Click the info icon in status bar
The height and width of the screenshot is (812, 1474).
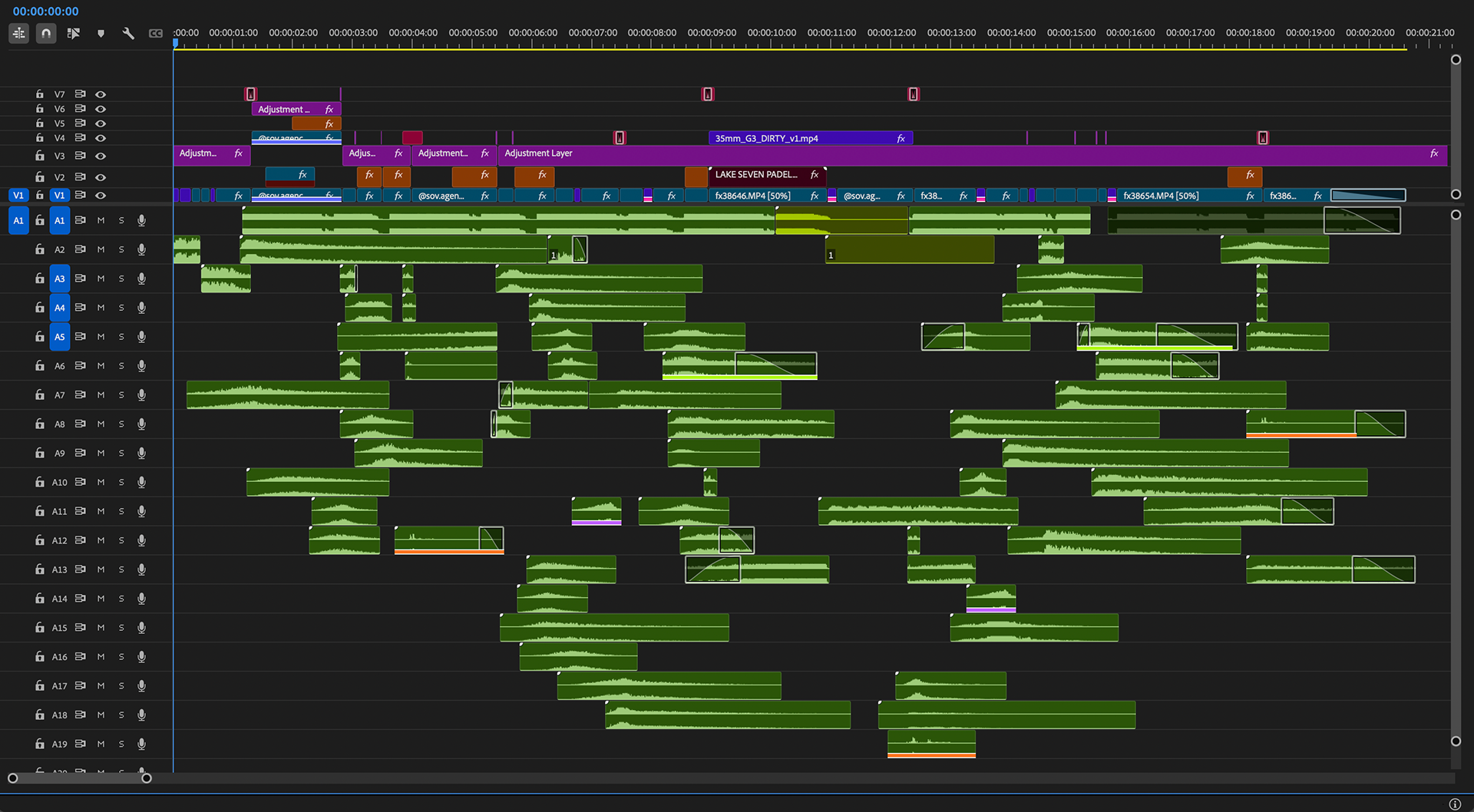coord(1455,804)
